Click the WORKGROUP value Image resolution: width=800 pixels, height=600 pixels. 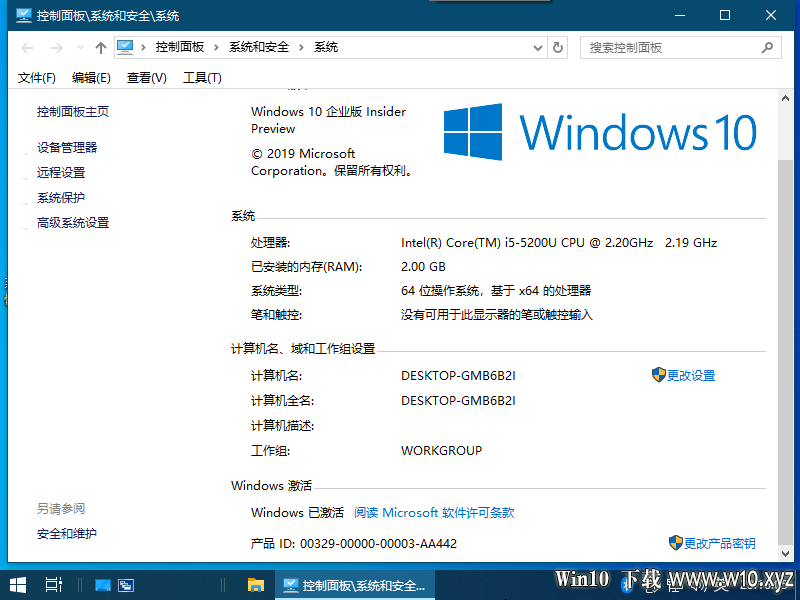(441, 451)
